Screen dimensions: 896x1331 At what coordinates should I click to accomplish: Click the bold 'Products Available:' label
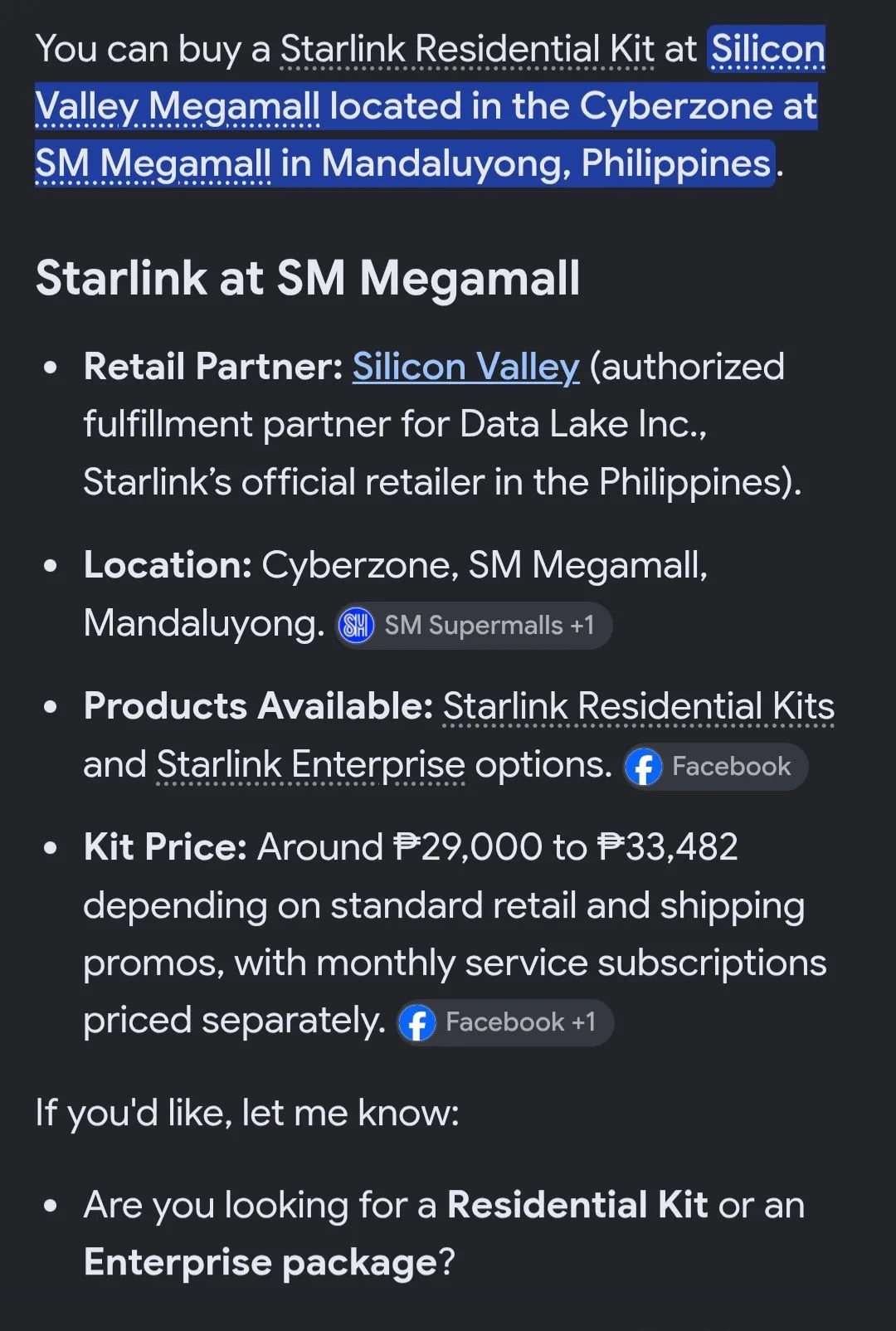258,707
